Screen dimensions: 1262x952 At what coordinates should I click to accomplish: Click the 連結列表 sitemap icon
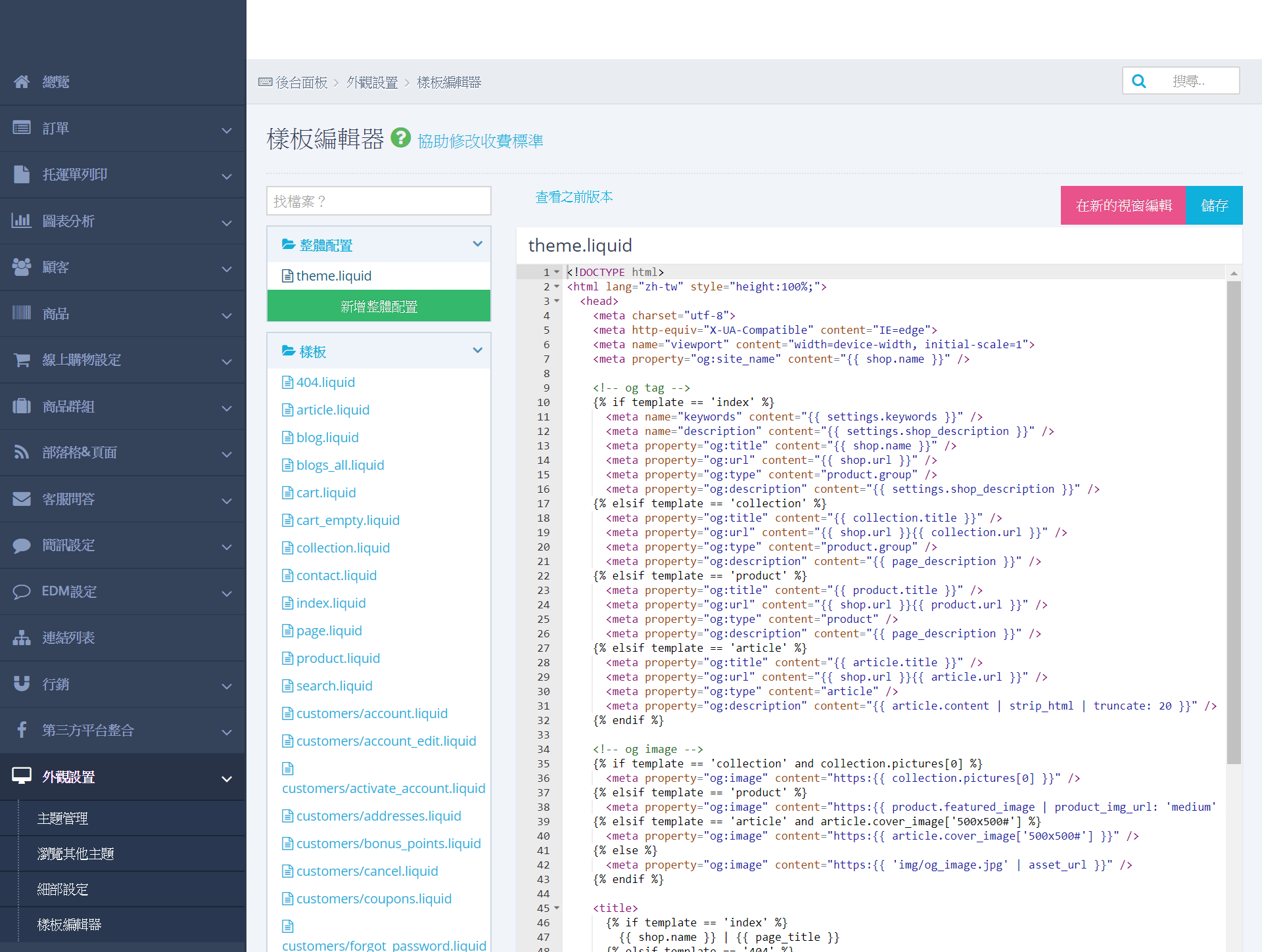(22, 638)
